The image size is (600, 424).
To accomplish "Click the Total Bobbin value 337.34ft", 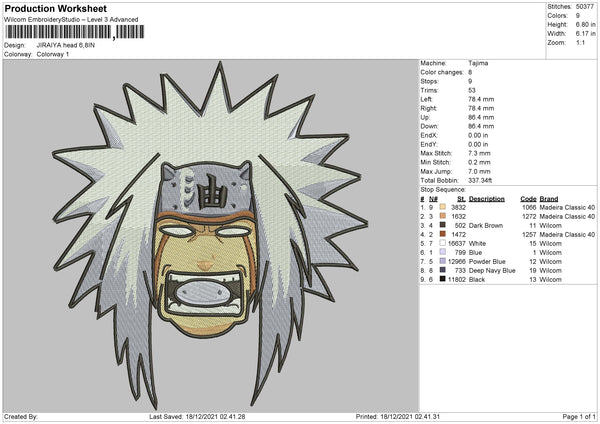I will [480, 180].
